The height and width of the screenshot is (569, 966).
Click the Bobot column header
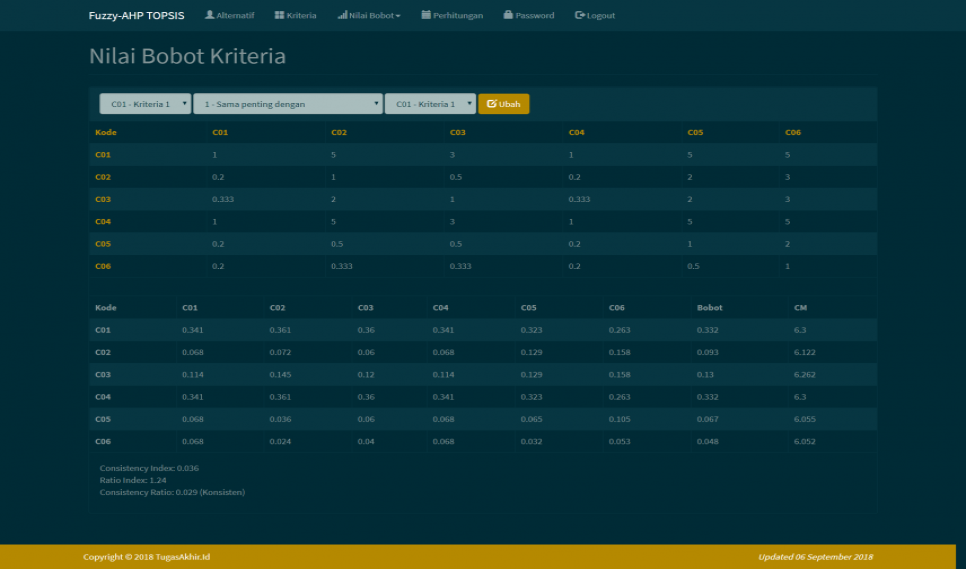[x=710, y=308]
